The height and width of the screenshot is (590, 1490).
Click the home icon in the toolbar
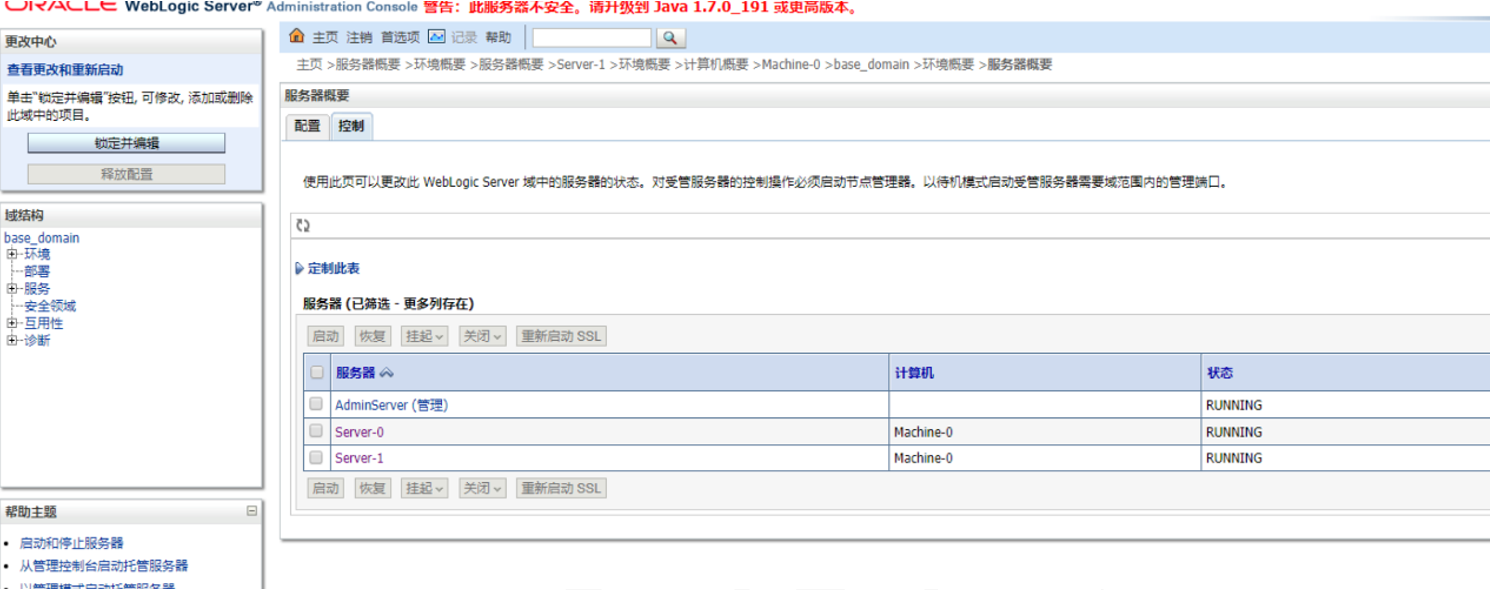(x=296, y=37)
